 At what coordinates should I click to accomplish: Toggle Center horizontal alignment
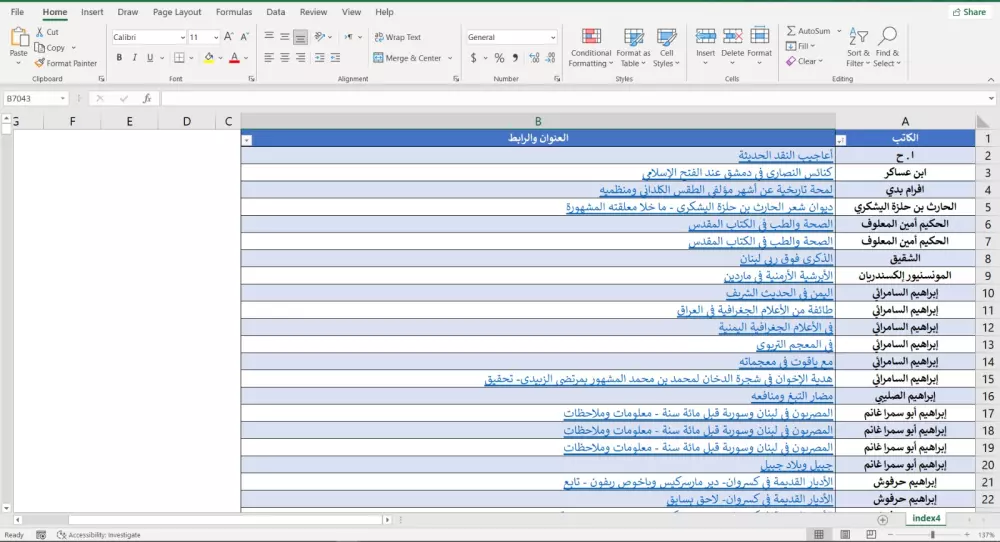pos(284,58)
